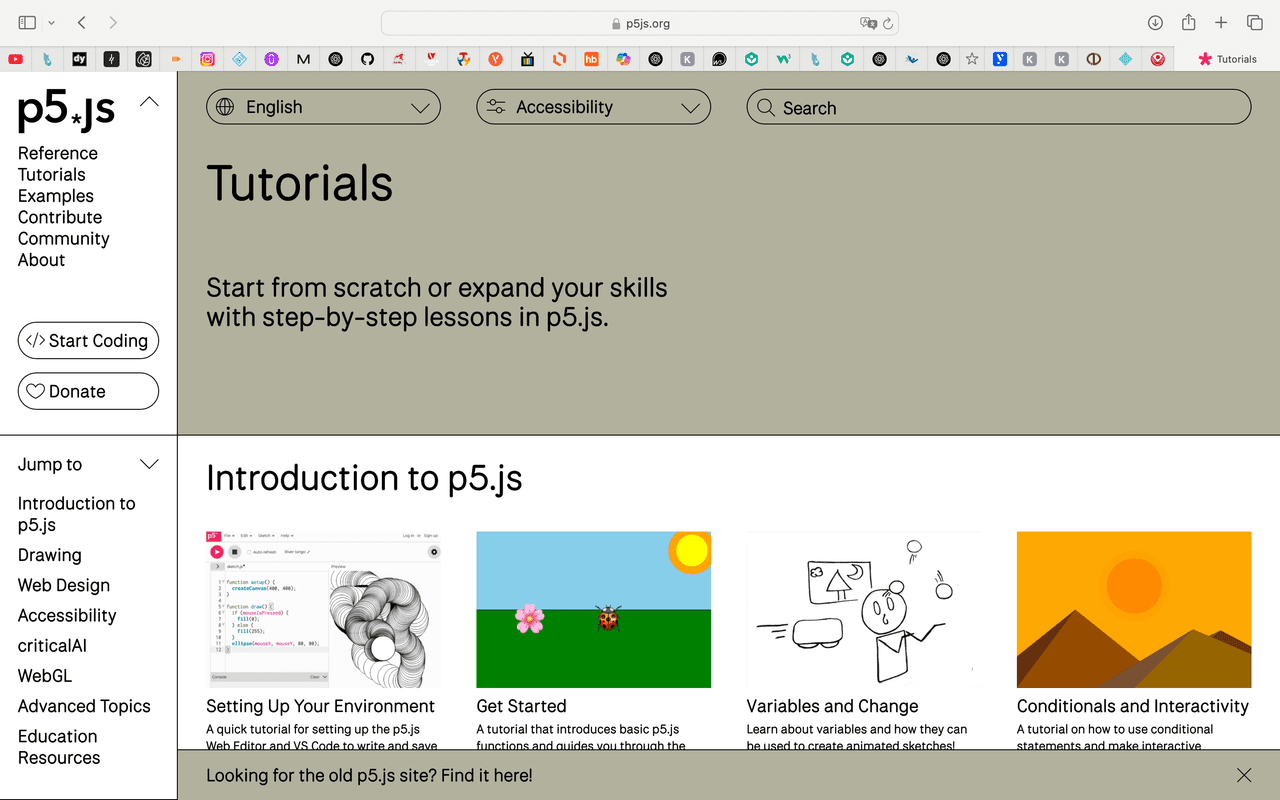Collapse the p5.js navigation menu chevron

pos(149,101)
